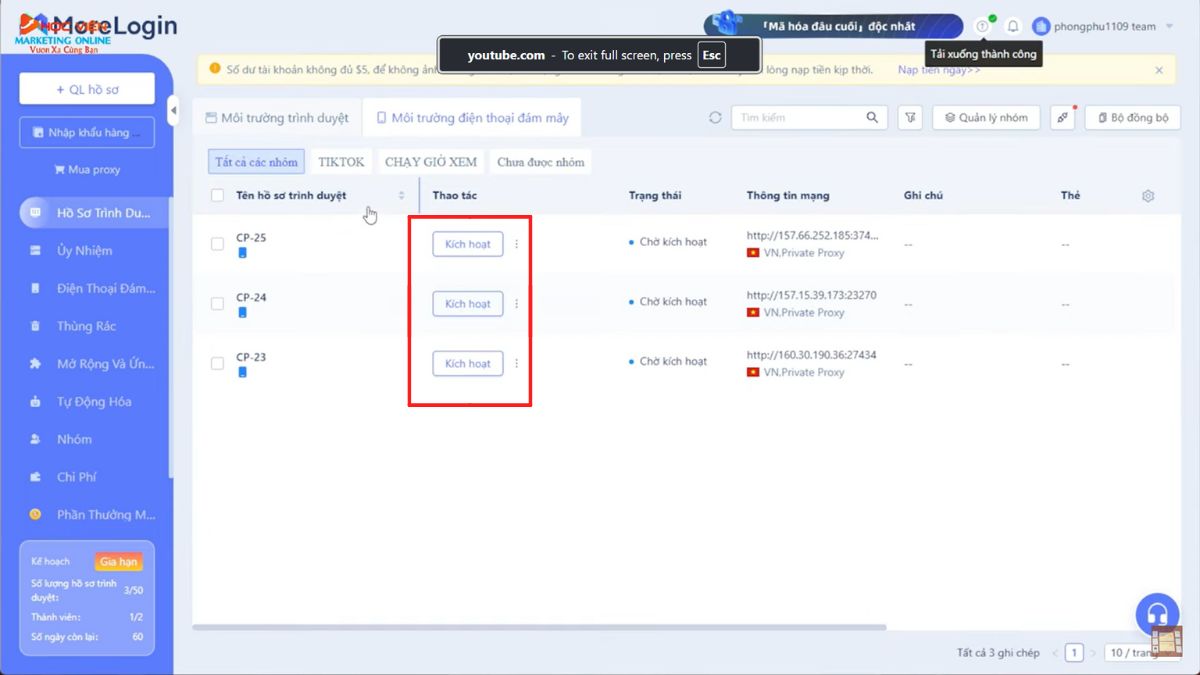The image size is (1200, 675).
Task: Click Kích hoạt button for CP-23
Action: (x=468, y=364)
